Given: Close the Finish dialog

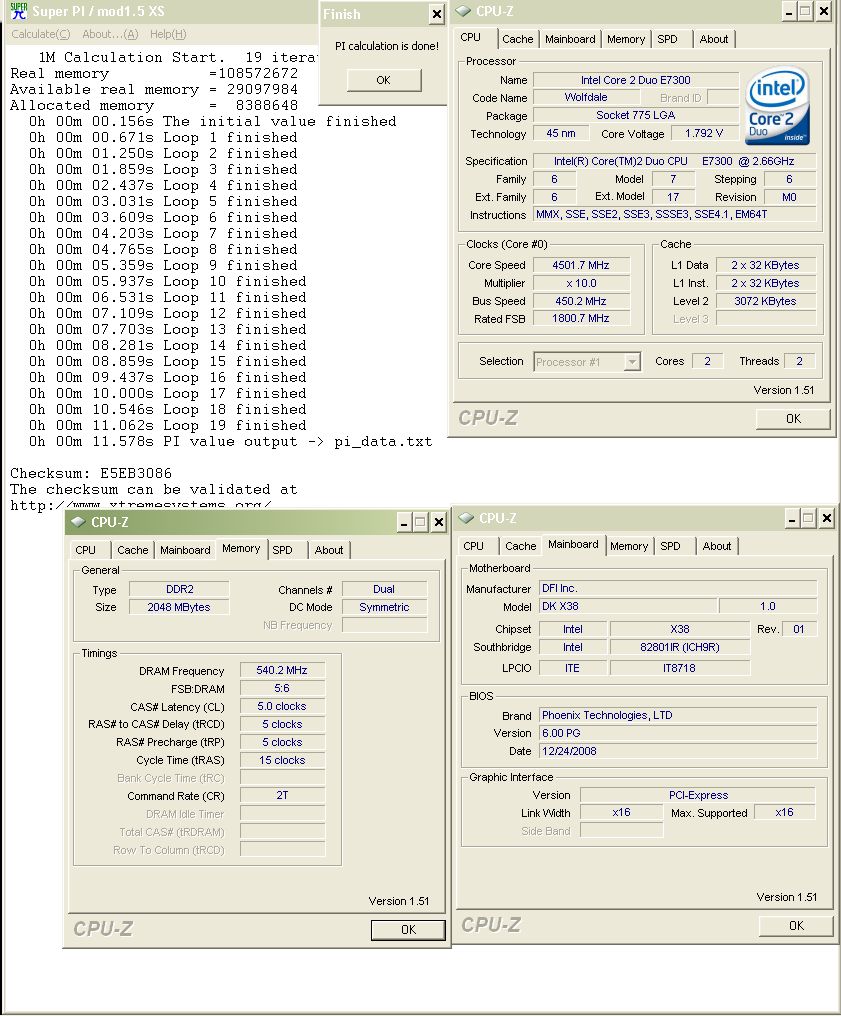Looking at the screenshot, I should point(437,14).
